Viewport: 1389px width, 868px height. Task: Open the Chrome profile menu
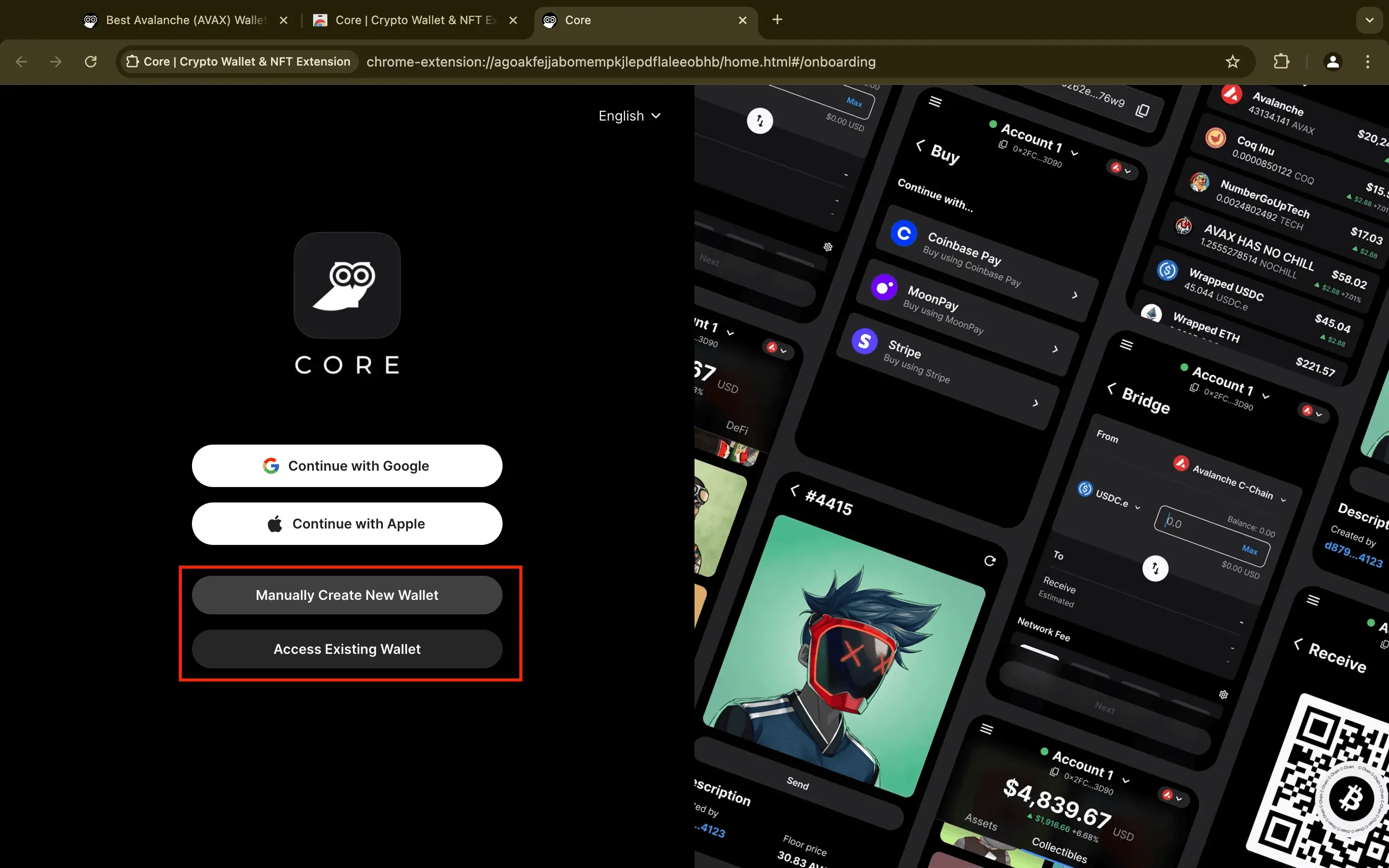coord(1333,61)
